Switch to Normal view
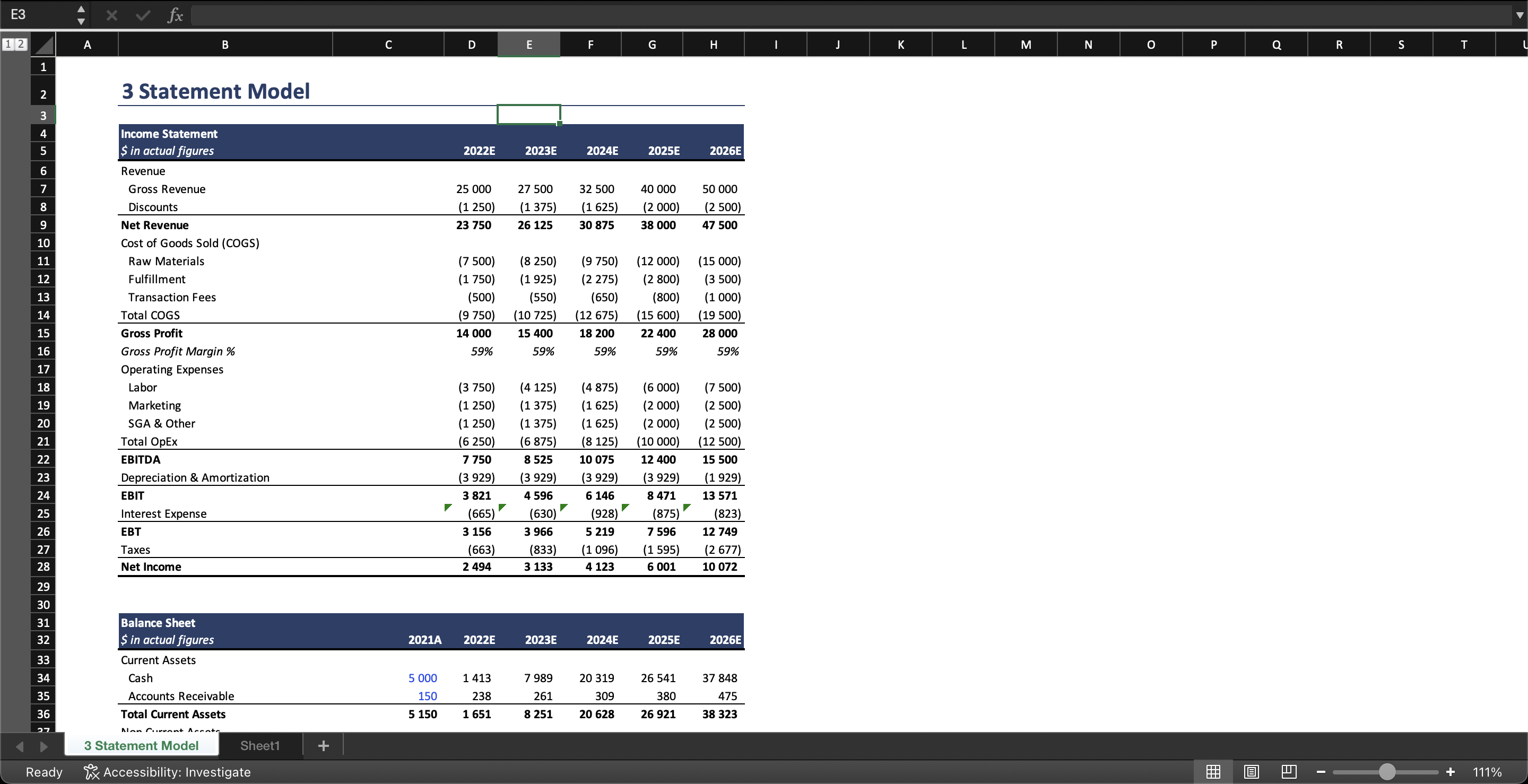The height and width of the screenshot is (784, 1528). (1213, 772)
